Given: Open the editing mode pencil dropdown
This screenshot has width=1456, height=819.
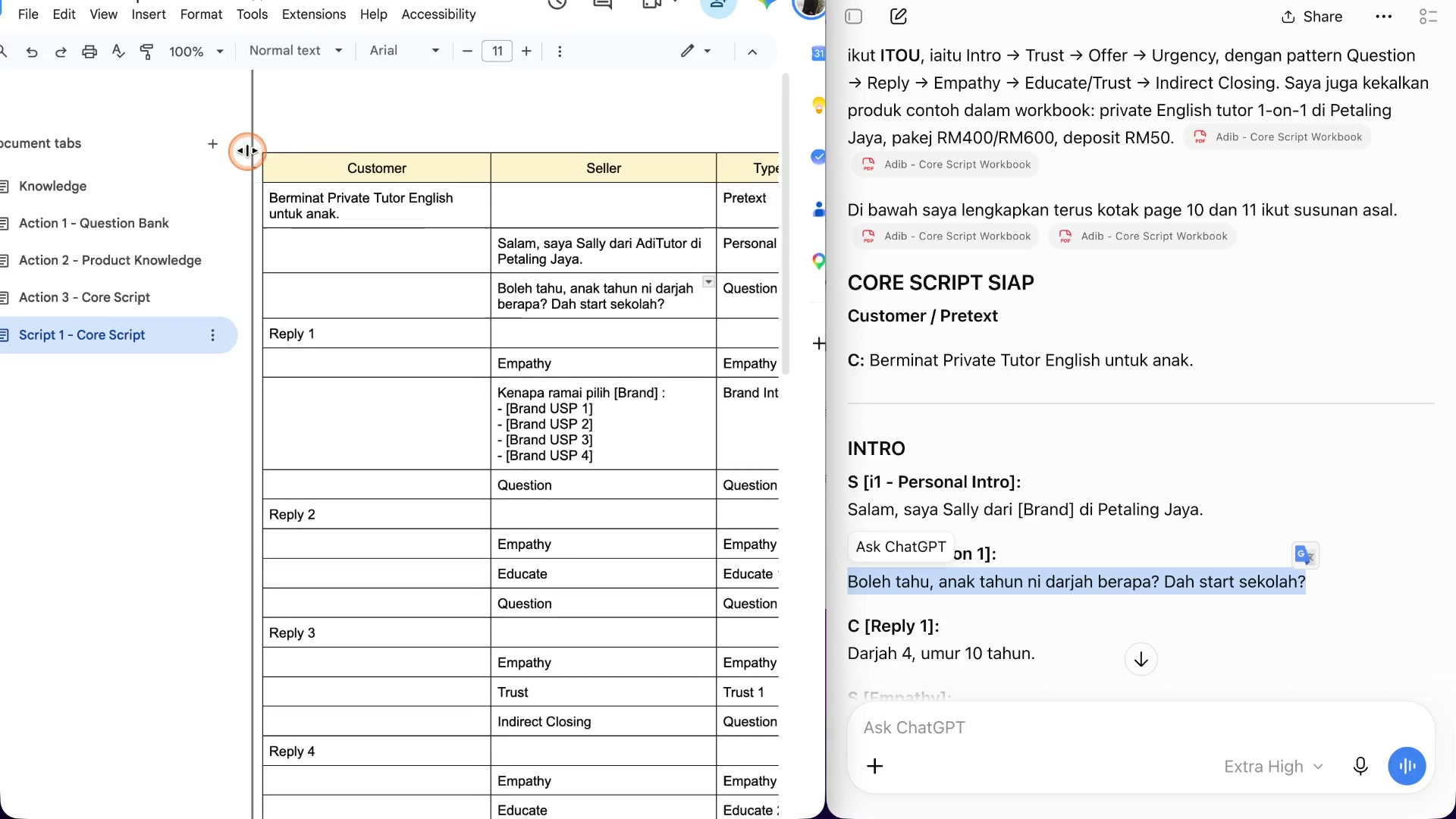Looking at the screenshot, I should click(x=695, y=51).
